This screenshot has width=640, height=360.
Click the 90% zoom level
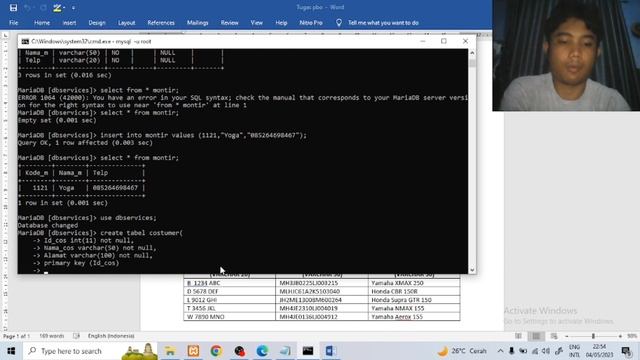coord(632,336)
